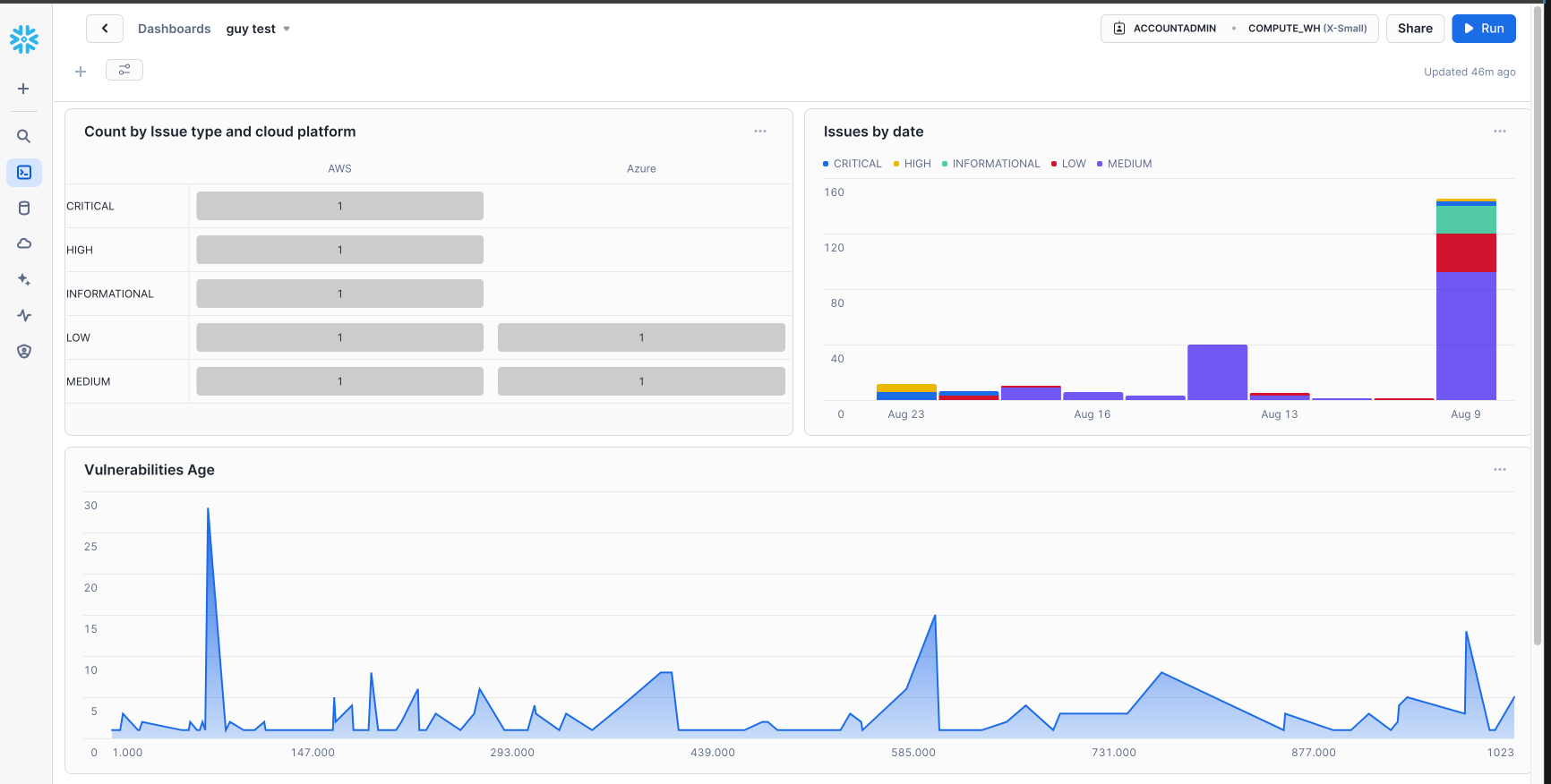Viewport: 1551px width, 784px height.
Task: Open Vulnerabilities Age tile options menu
Action: pos(1499,470)
